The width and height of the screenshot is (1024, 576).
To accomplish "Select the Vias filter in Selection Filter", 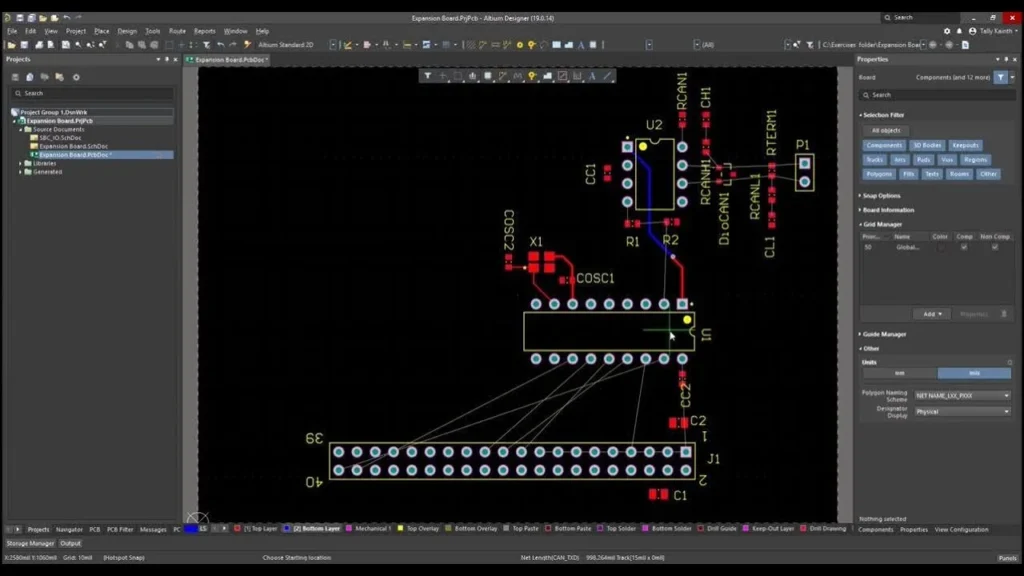I will tap(948, 160).
